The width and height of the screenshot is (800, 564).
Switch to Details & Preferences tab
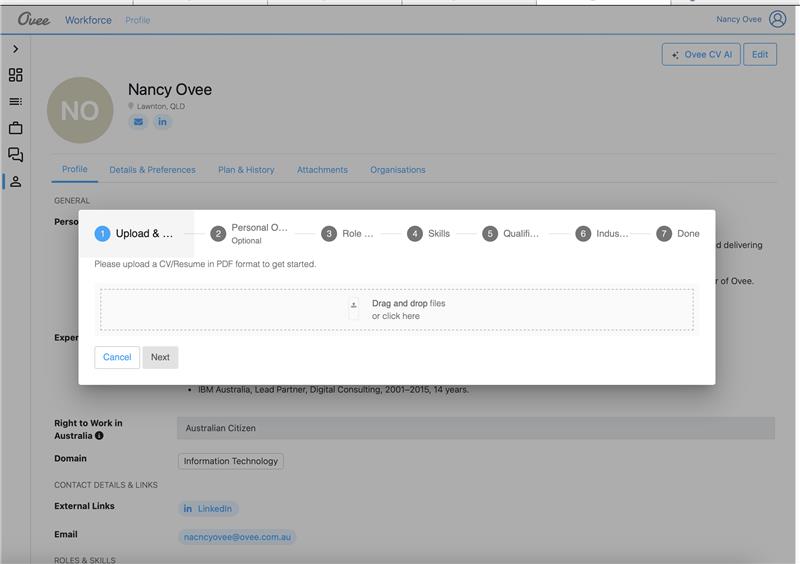tap(152, 170)
